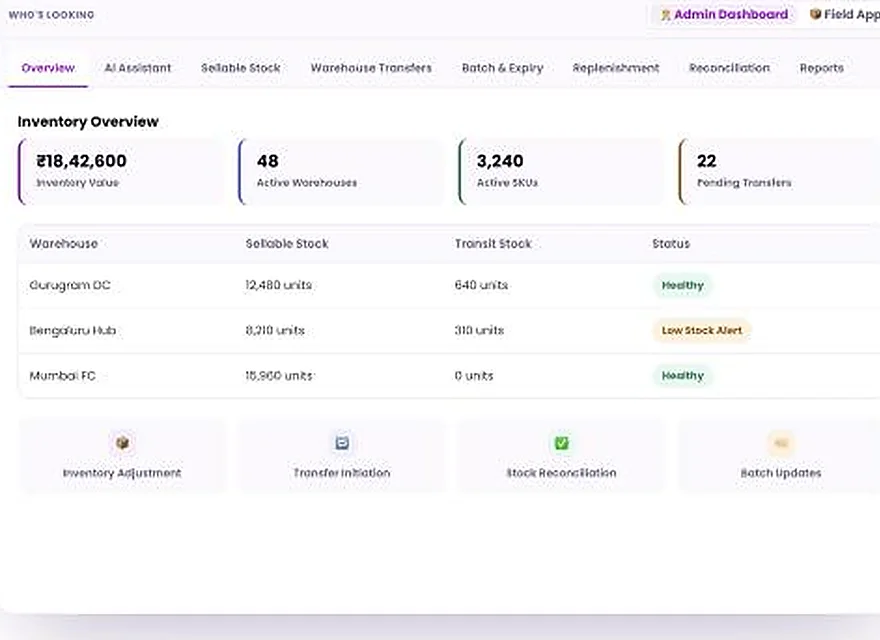The image size is (880, 640).
Task: Click the 0 units transit cell
Action: (474, 376)
